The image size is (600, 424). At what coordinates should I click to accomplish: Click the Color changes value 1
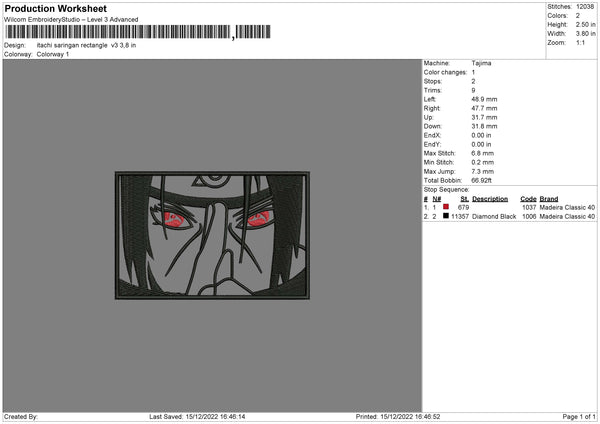click(x=473, y=72)
